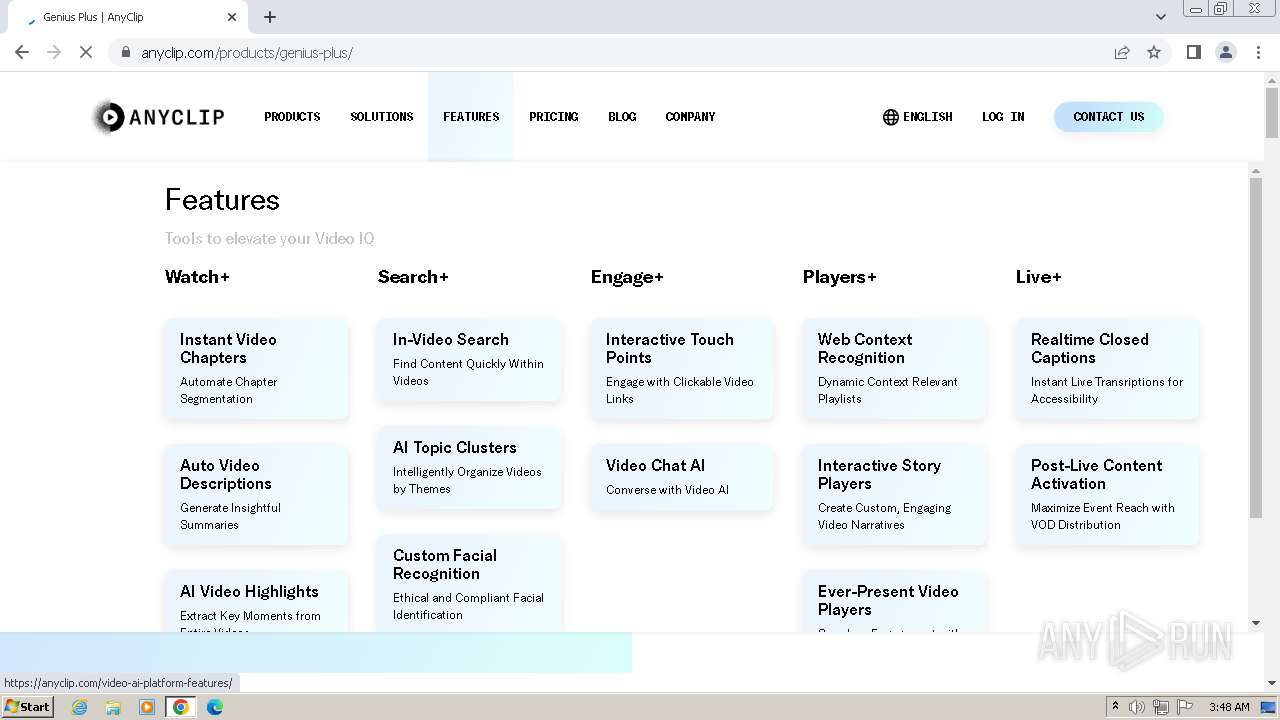Click the features panel scrollbar thumb
The image size is (1280, 720).
click(1256, 348)
